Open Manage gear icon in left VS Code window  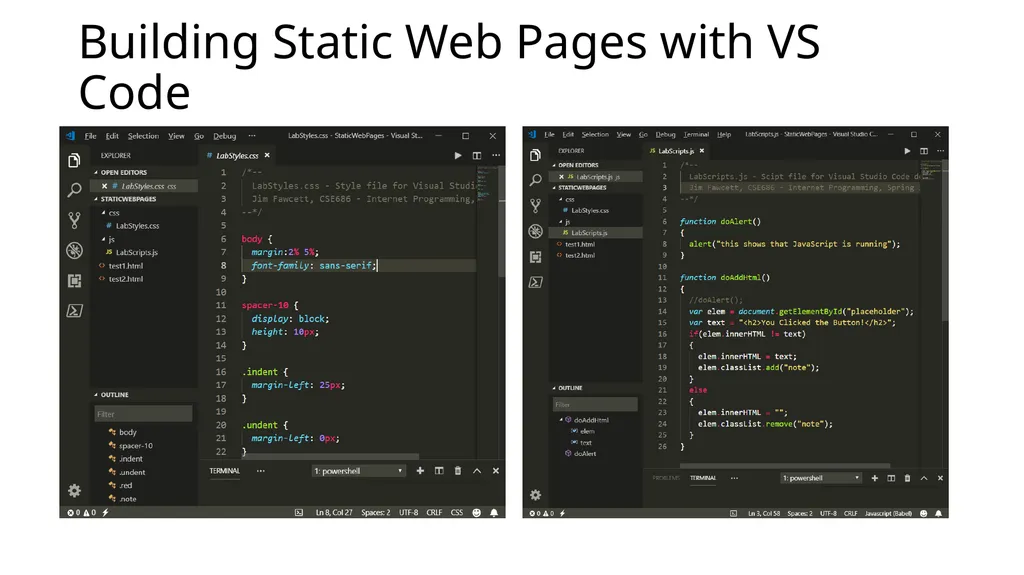(x=74, y=491)
